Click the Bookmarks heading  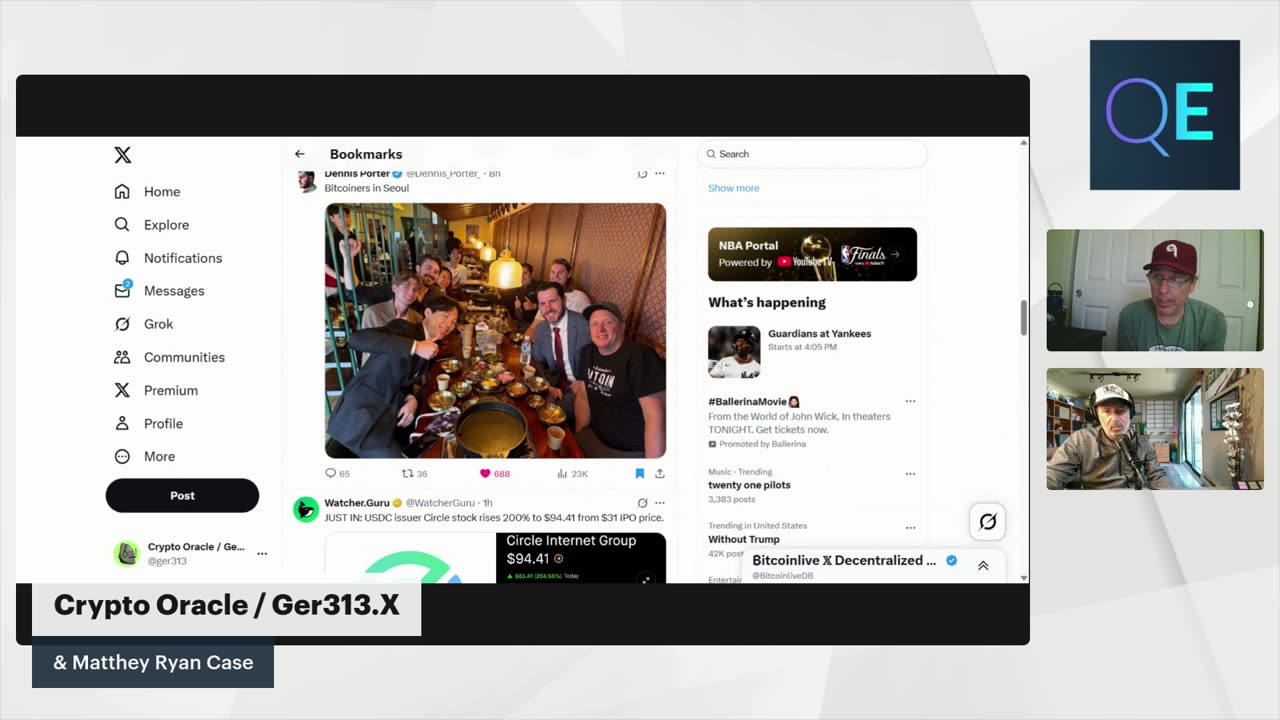(x=366, y=154)
